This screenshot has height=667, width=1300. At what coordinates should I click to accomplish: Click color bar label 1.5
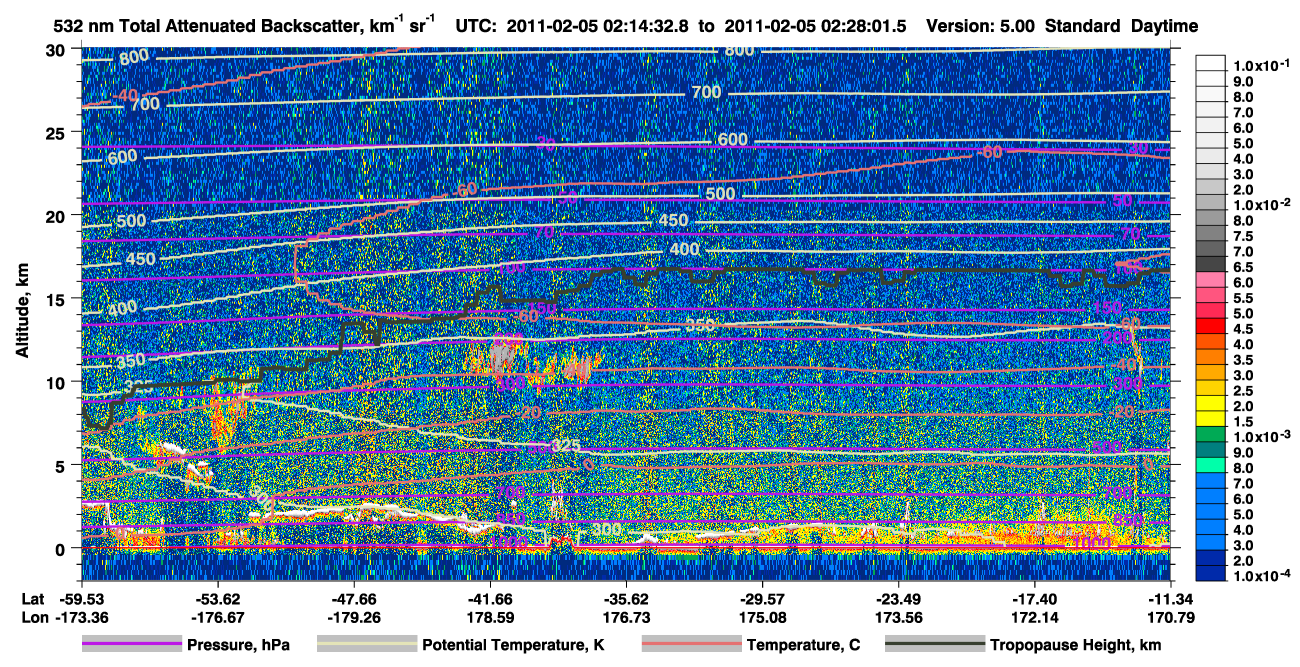click(1243, 422)
